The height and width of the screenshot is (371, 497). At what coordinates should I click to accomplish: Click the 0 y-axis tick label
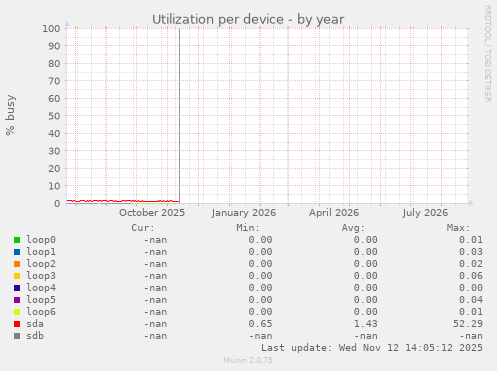point(57,203)
